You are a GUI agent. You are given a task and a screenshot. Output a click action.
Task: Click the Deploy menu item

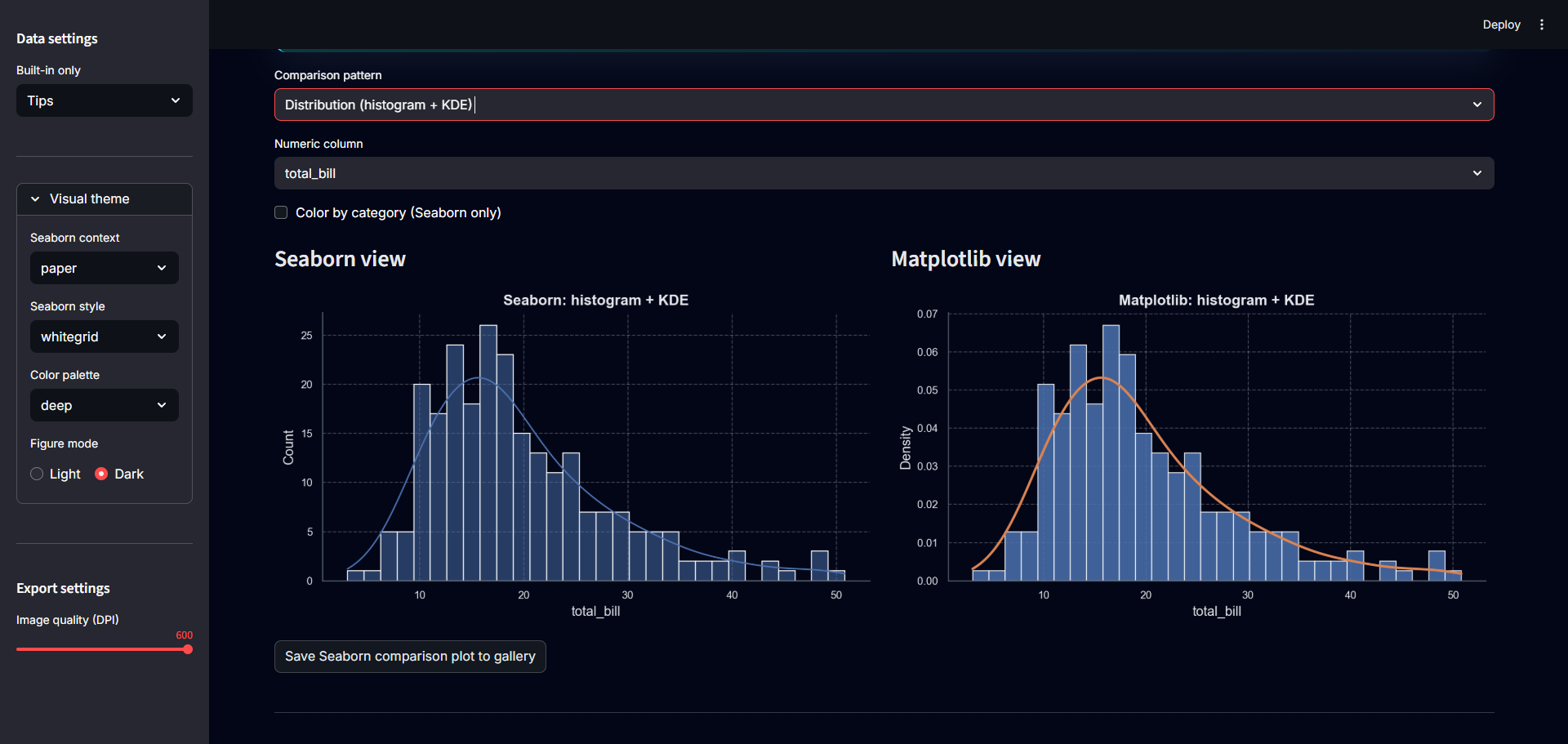(1501, 24)
